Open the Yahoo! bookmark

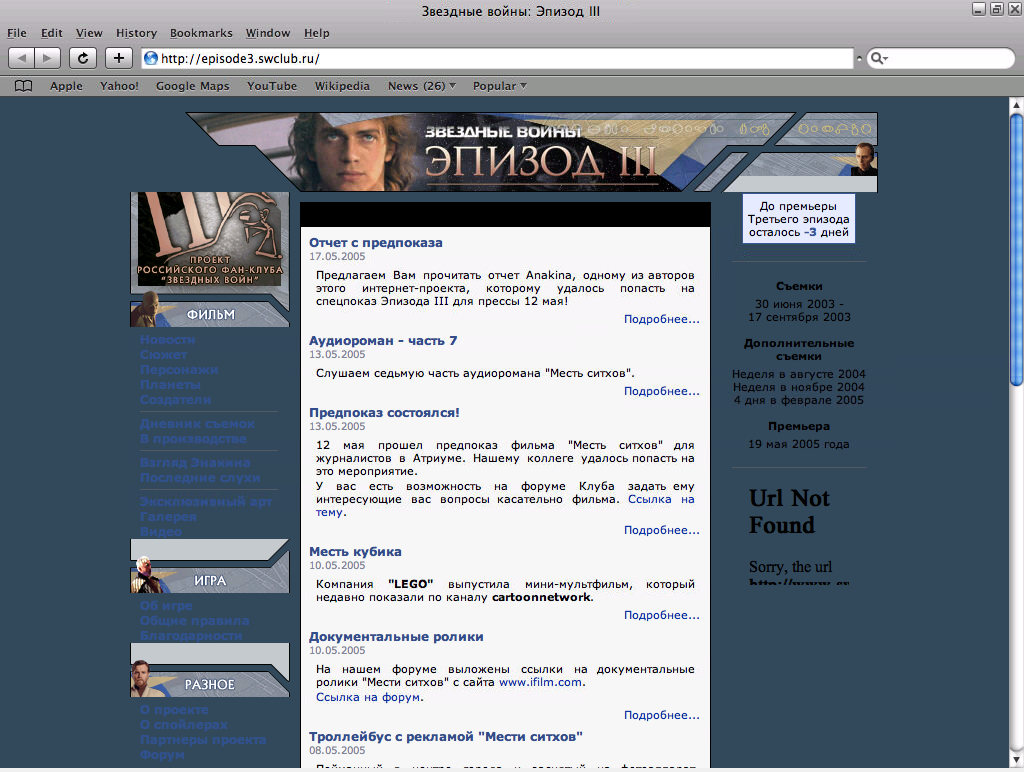pyautogui.click(x=119, y=86)
